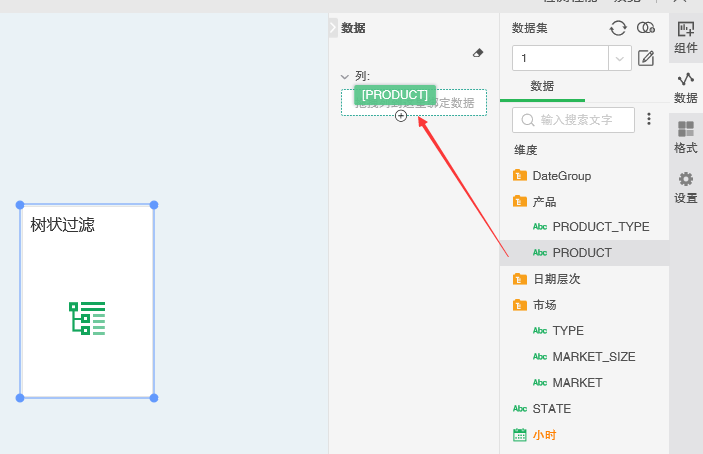This screenshot has width=703, height=454.
Task: Click the eraser clear-binding icon
Action: click(478, 53)
